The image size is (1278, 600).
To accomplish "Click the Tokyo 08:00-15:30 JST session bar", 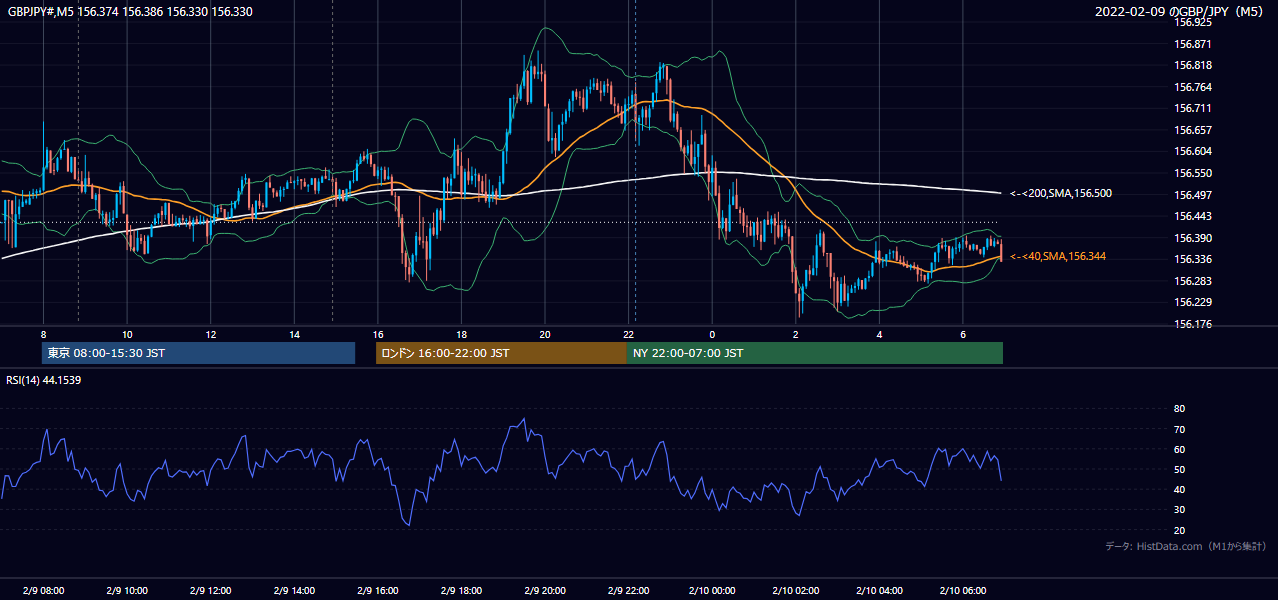I will point(198,353).
